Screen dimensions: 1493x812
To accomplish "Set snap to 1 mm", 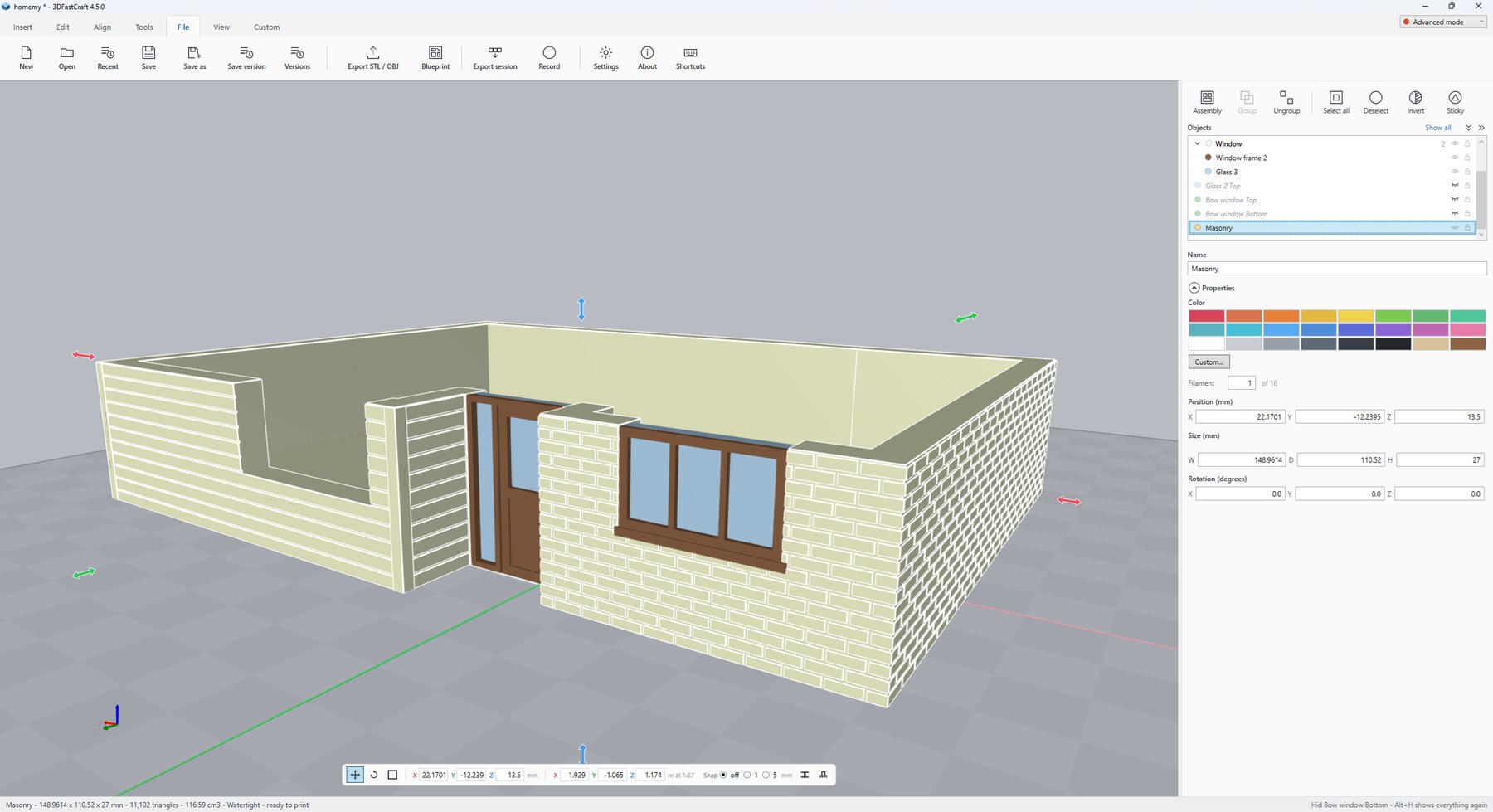I will [747, 776].
